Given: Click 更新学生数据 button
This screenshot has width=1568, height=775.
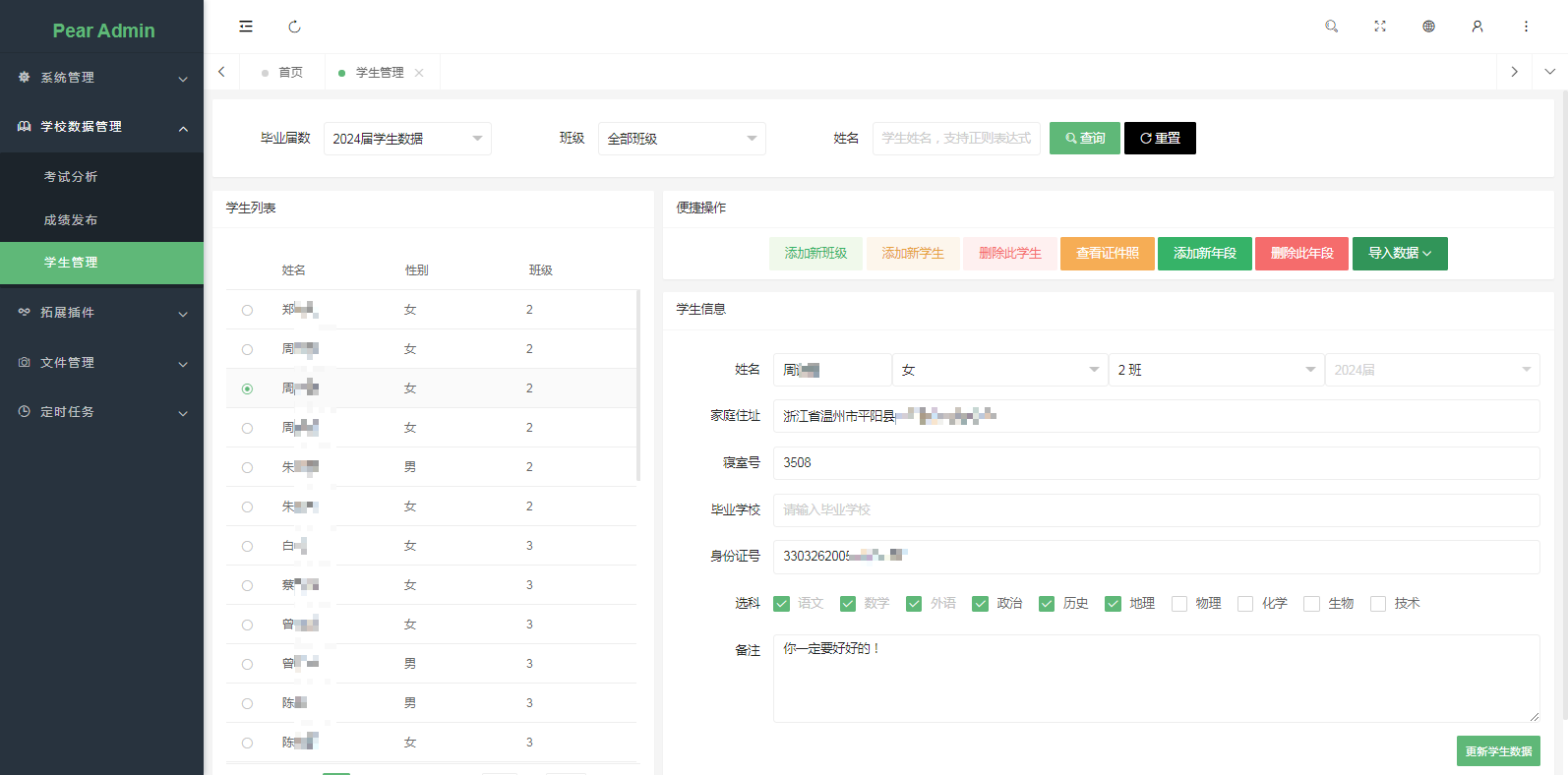Looking at the screenshot, I should click(x=1498, y=751).
